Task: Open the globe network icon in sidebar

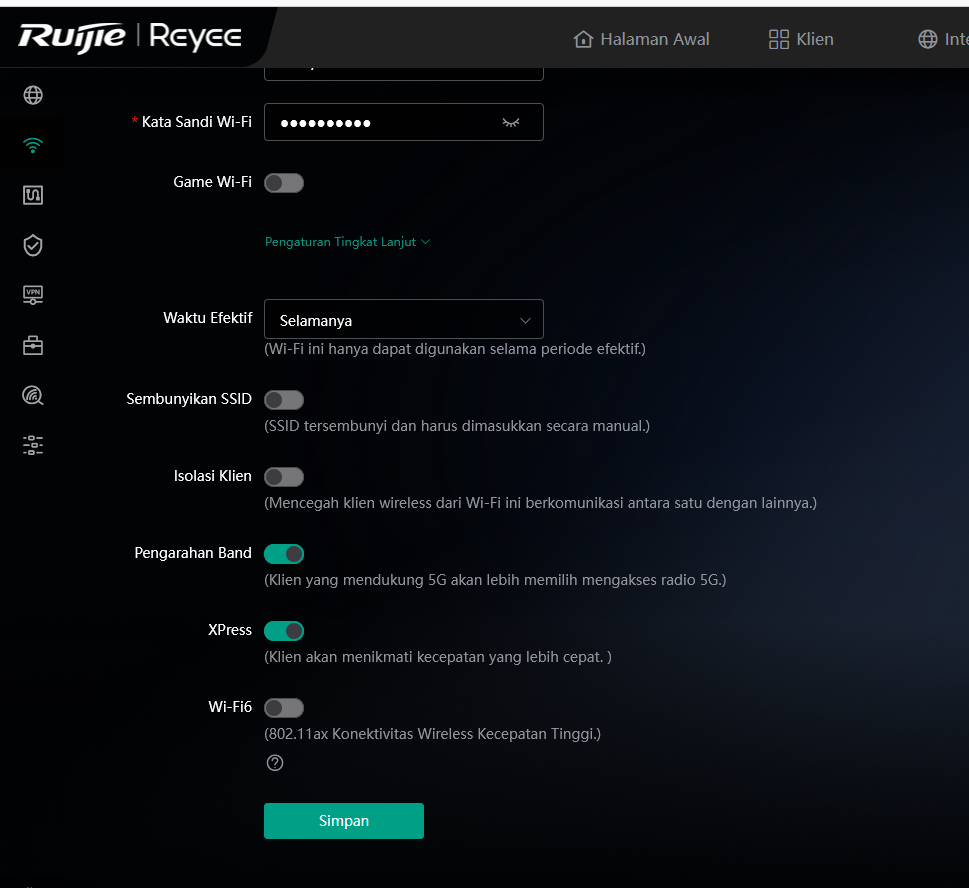Action: (x=33, y=95)
